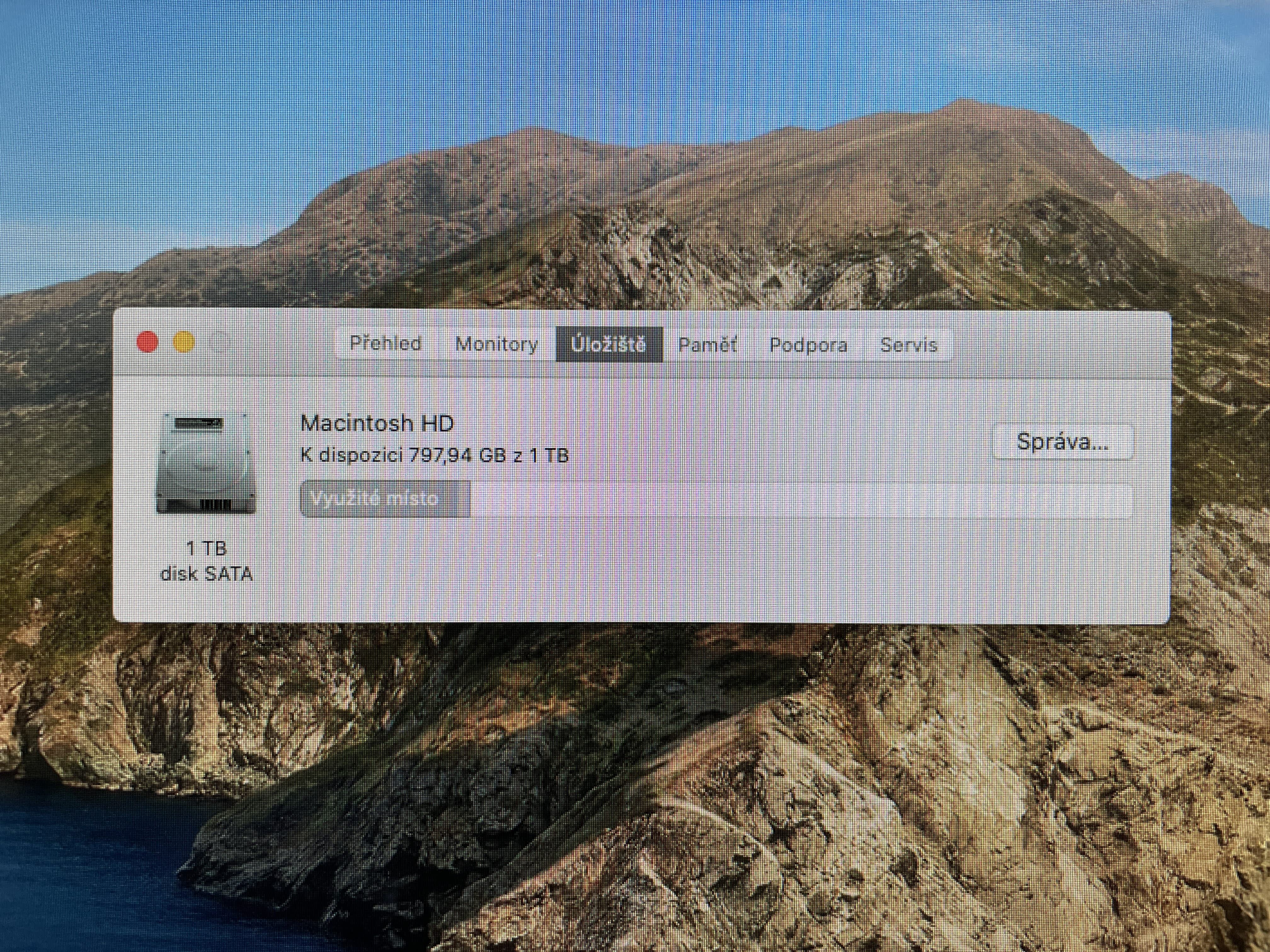Switch to the Servis tab
The width and height of the screenshot is (1270, 952).
[x=908, y=345]
